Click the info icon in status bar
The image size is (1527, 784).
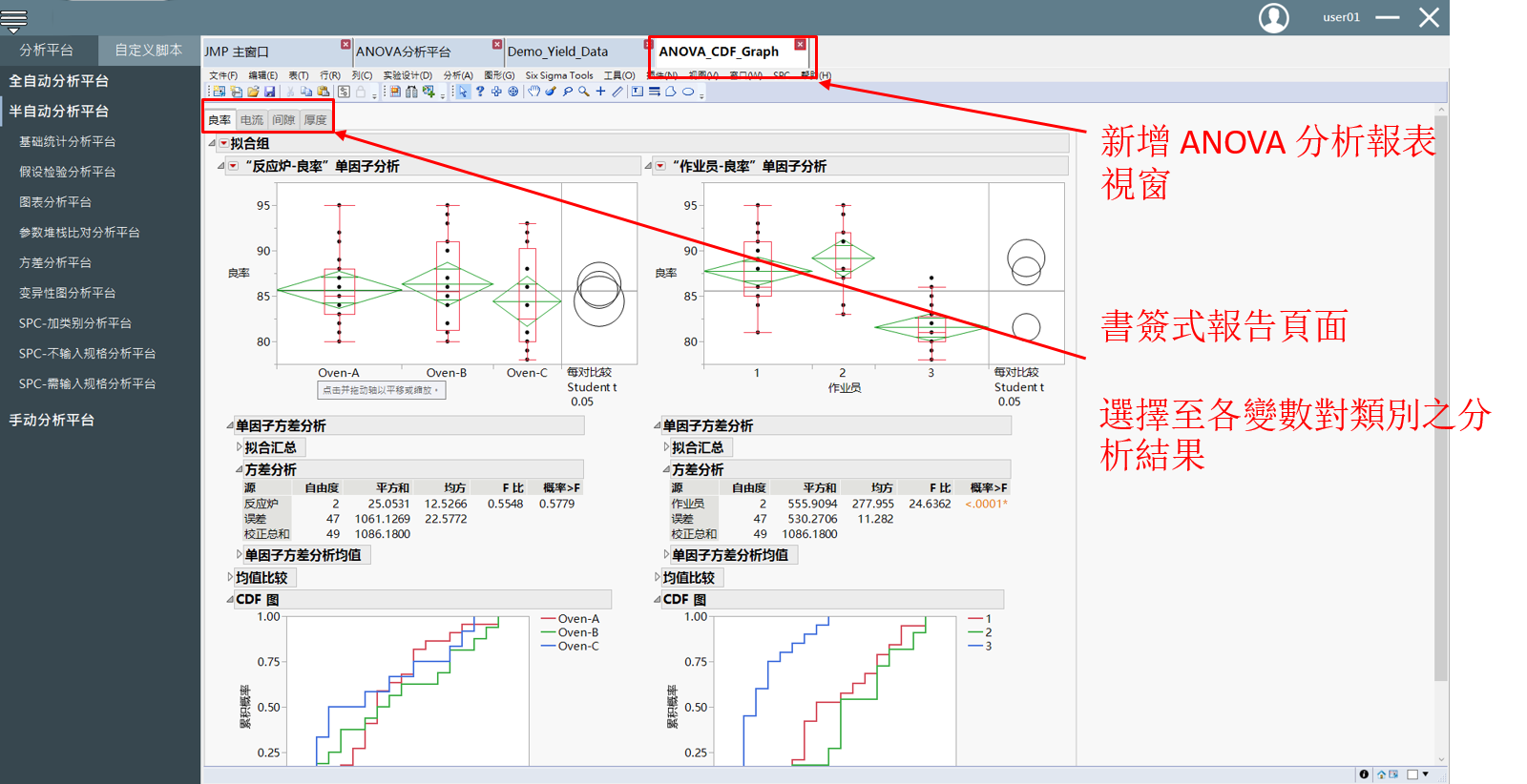point(1364,774)
